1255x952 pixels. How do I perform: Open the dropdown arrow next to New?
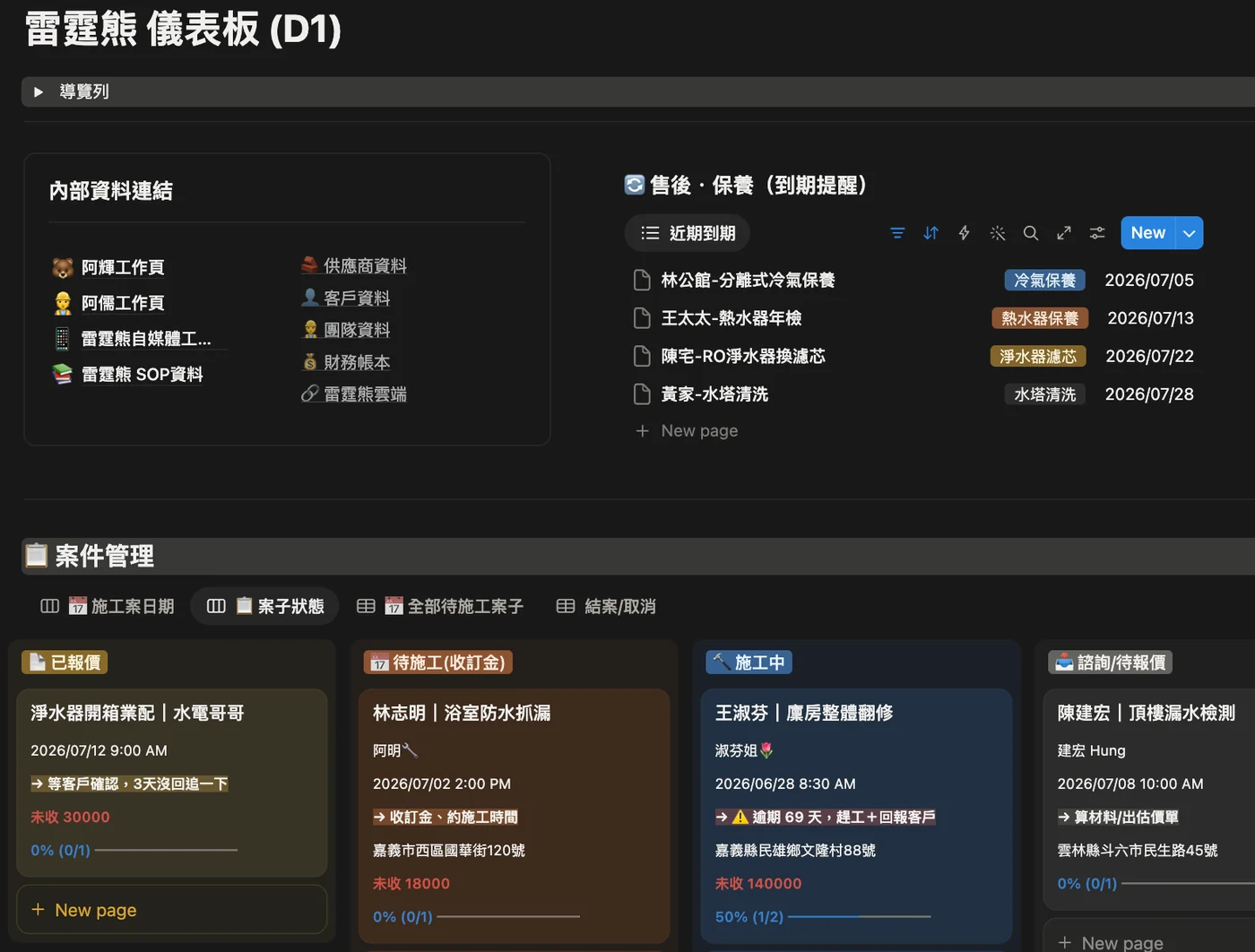[x=1190, y=233]
